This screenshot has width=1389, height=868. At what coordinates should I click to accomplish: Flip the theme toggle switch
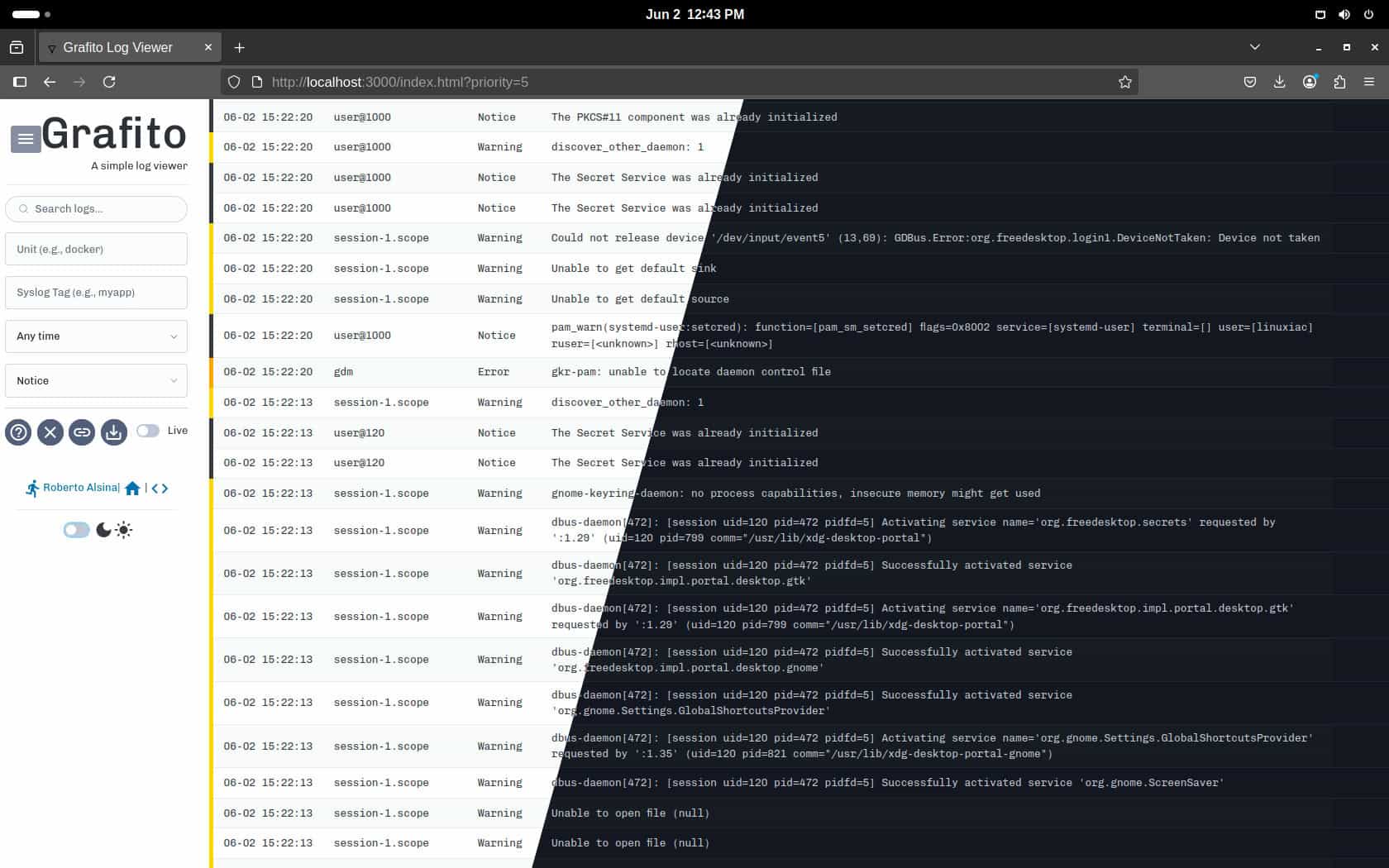coord(76,529)
